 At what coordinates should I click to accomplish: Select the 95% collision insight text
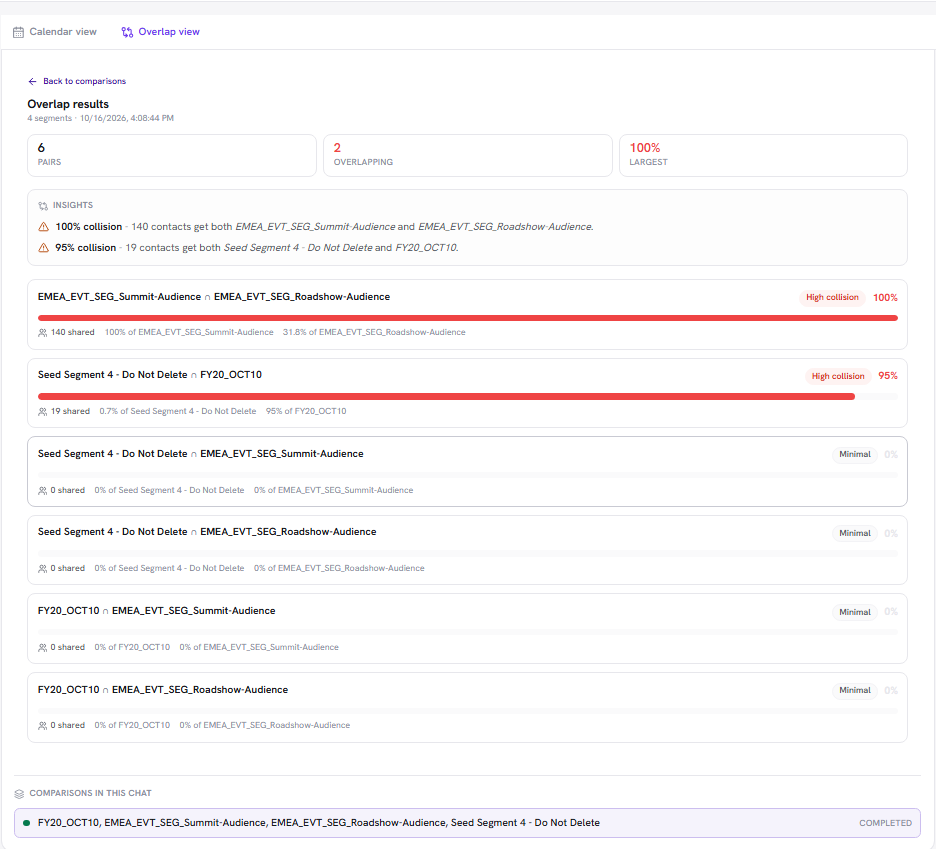tap(257, 248)
